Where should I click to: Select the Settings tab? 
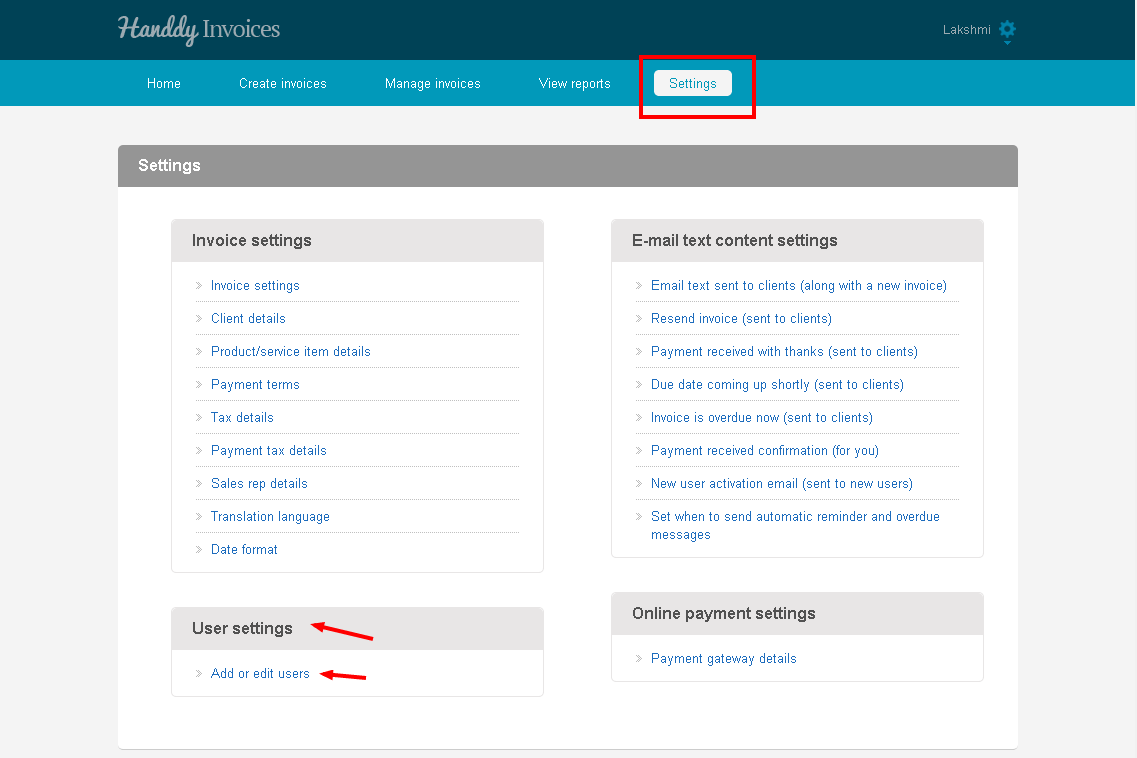pyautogui.click(x=692, y=83)
